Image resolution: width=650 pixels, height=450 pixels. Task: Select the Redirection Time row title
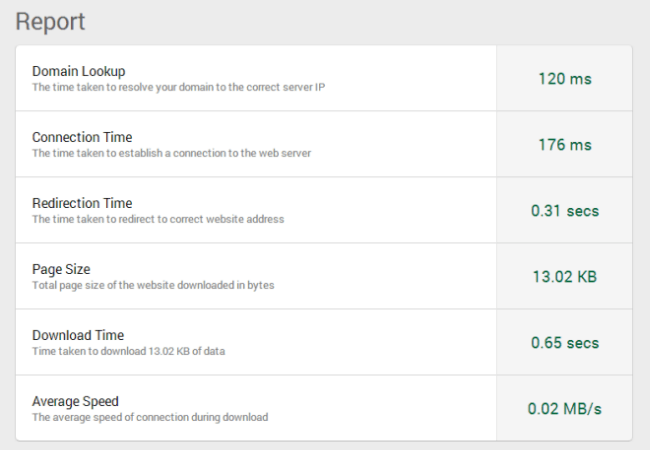pyautogui.click(x=82, y=203)
